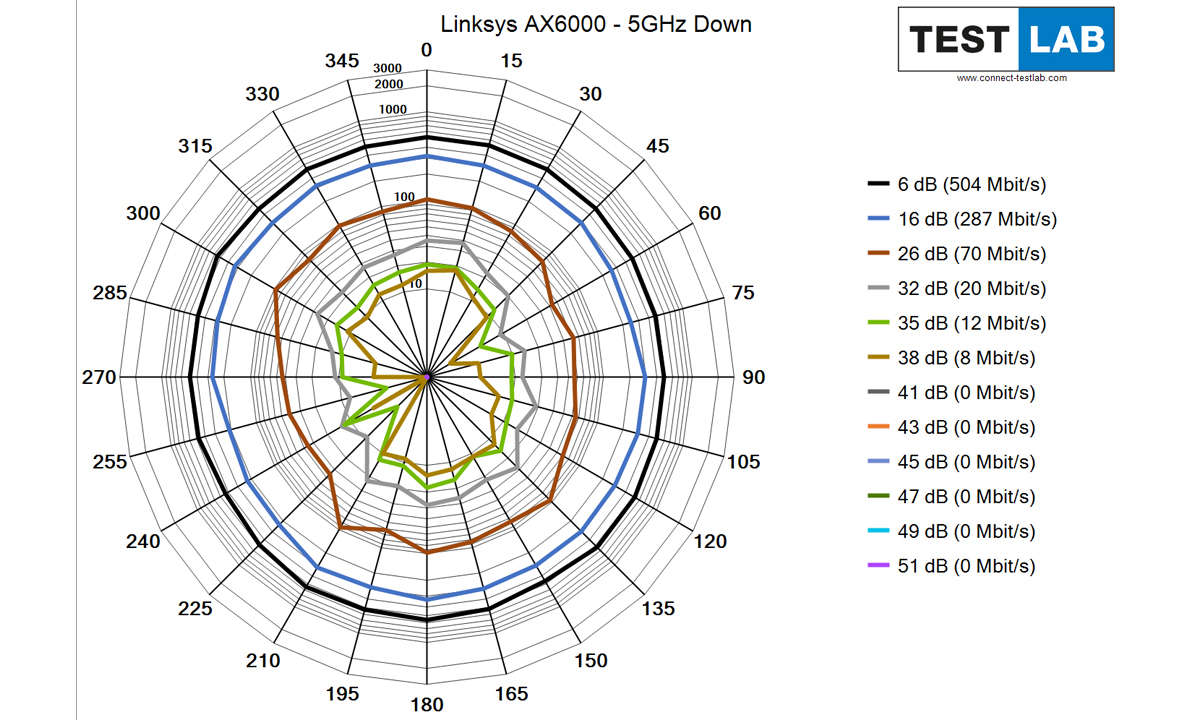Click the 120 degree angle label
The height and width of the screenshot is (720, 1200).
coord(711,541)
